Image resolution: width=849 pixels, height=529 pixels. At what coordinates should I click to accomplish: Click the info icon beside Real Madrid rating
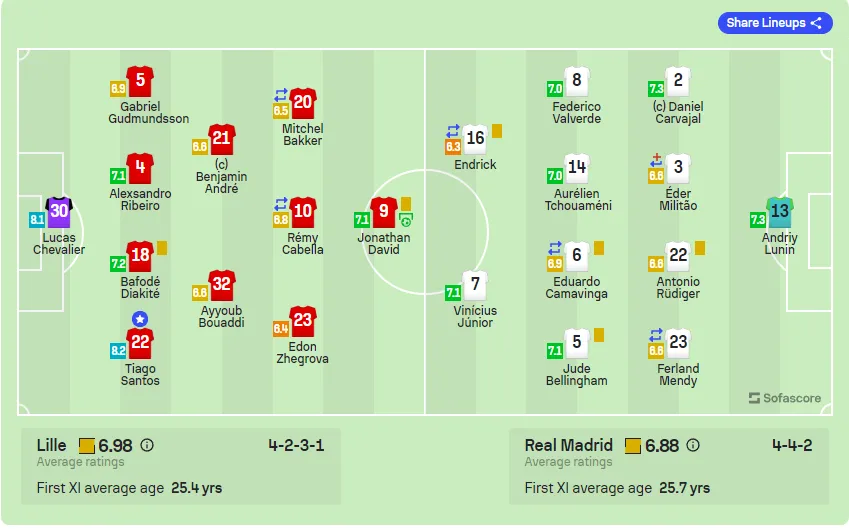coord(693,445)
